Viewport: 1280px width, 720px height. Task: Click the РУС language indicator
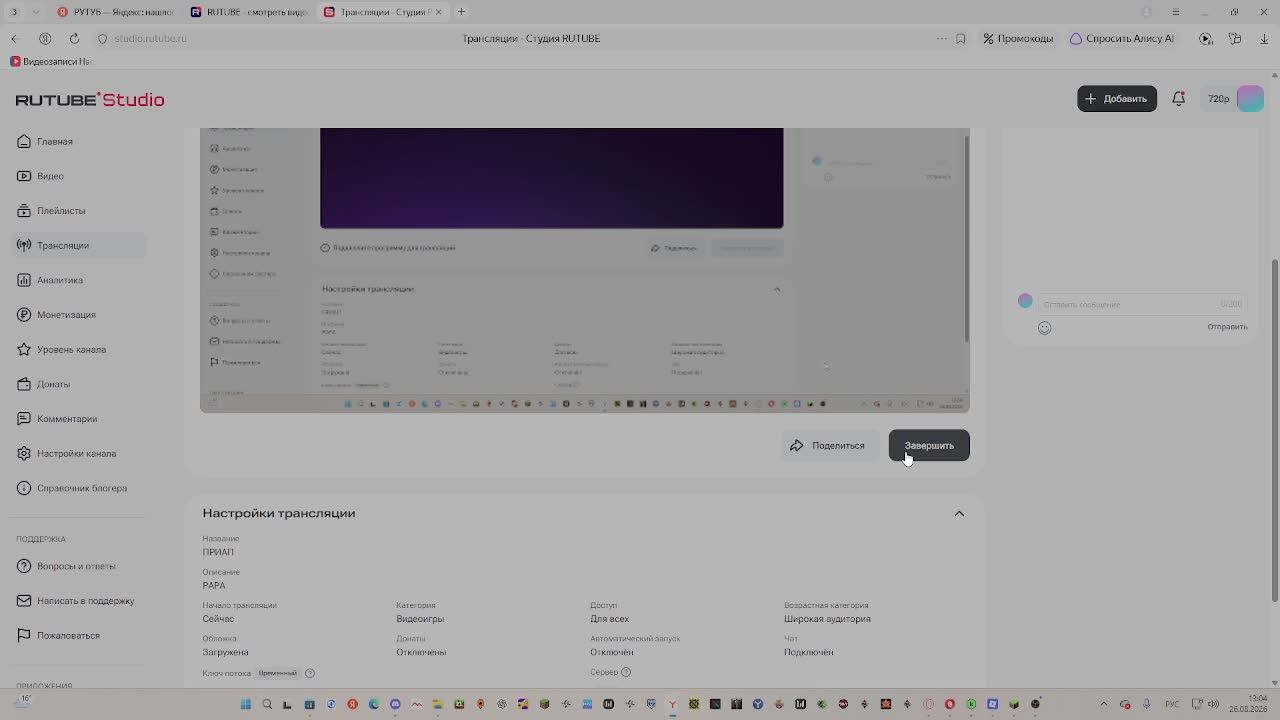coord(1172,704)
